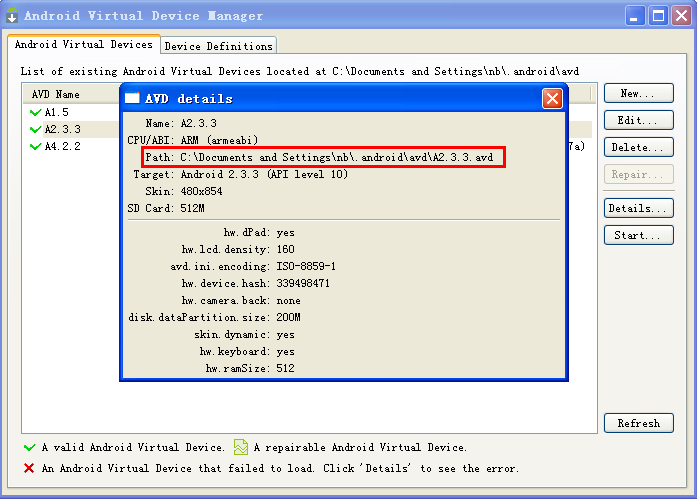Screen dimensions: 697x499
Task: Open the Details... button
Action: (639, 208)
